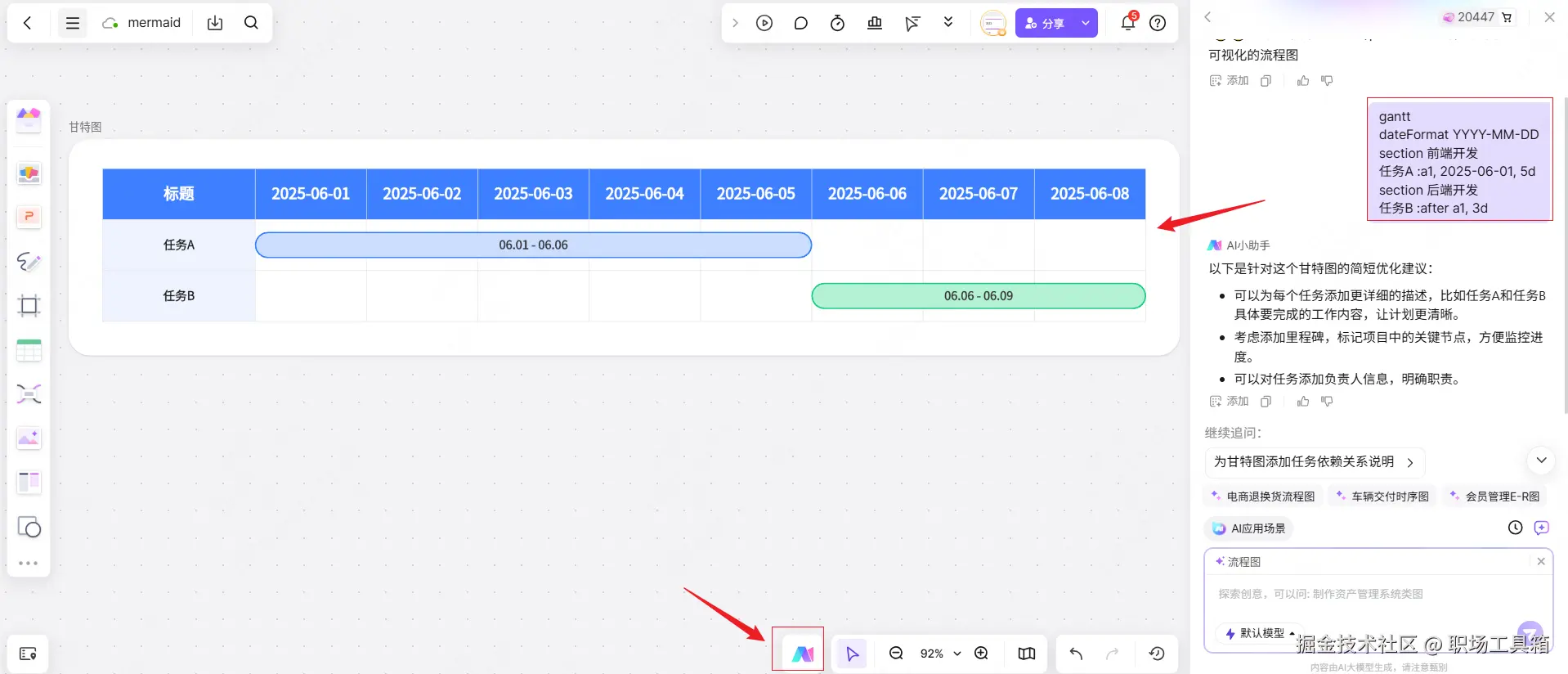1568x674 pixels.
Task: Open the Share button dropdown arrow
Action: click(1086, 23)
